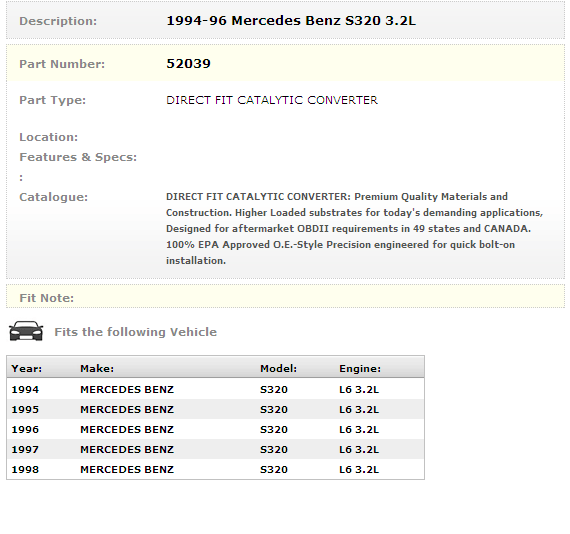Viewport: 570px width, 534px height.
Task: Select the description text 1994-96 Mercedes Benz S320 3.2L
Action: [291, 21]
